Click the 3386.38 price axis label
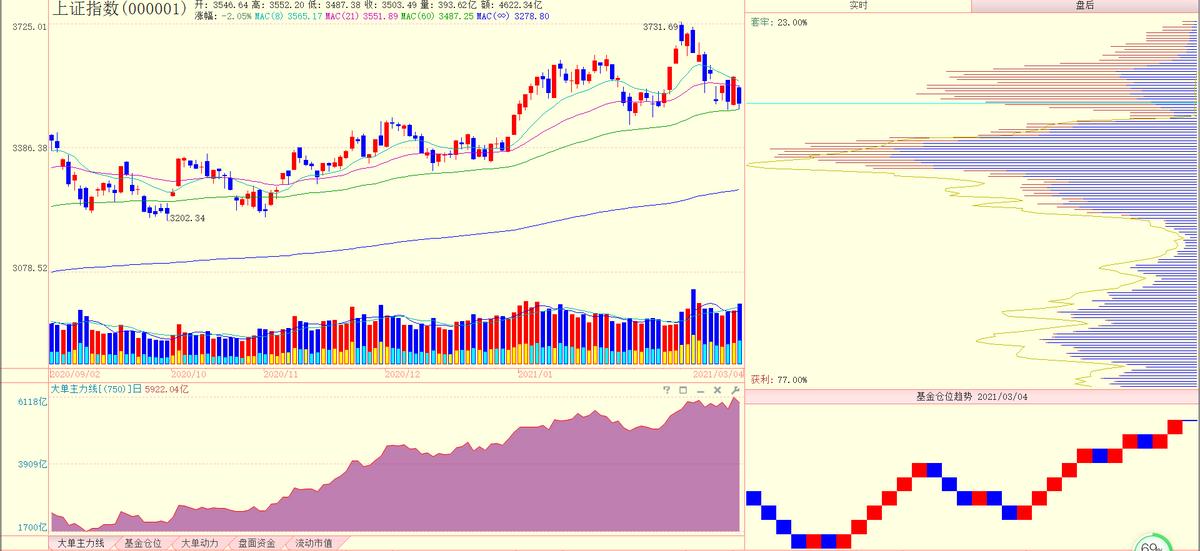The width and height of the screenshot is (1200, 551). coord(29,148)
